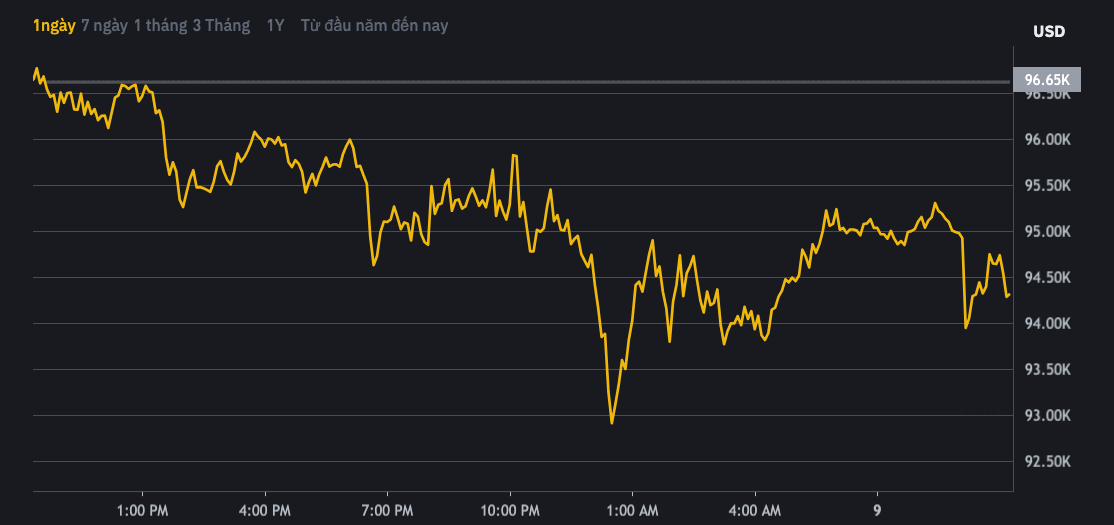Click the 7:00 PM axis marker
The width and height of the screenshot is (1114, 525).
[x=388, y=509]
